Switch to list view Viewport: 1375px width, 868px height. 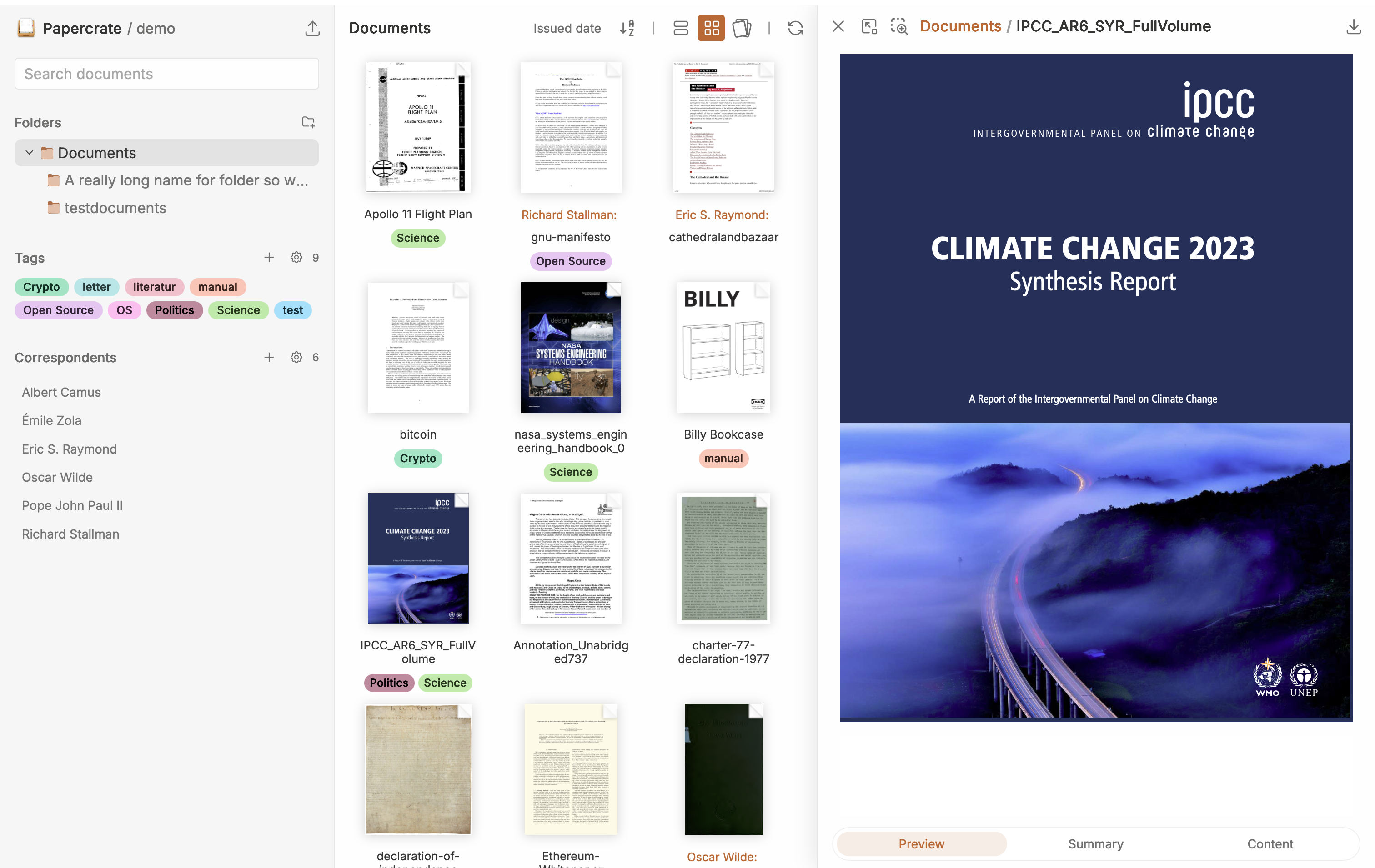(681, 27)
